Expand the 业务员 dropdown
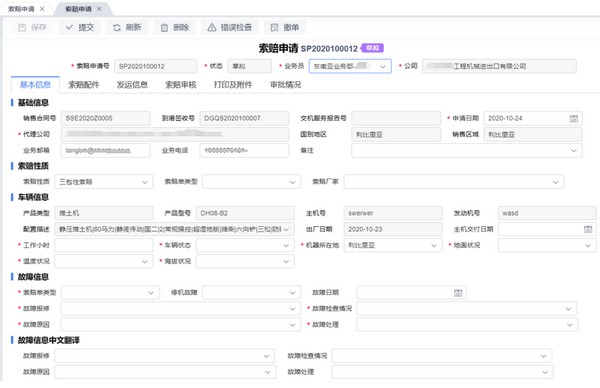This screenshot has height=388, width=600. click(350, 66)
